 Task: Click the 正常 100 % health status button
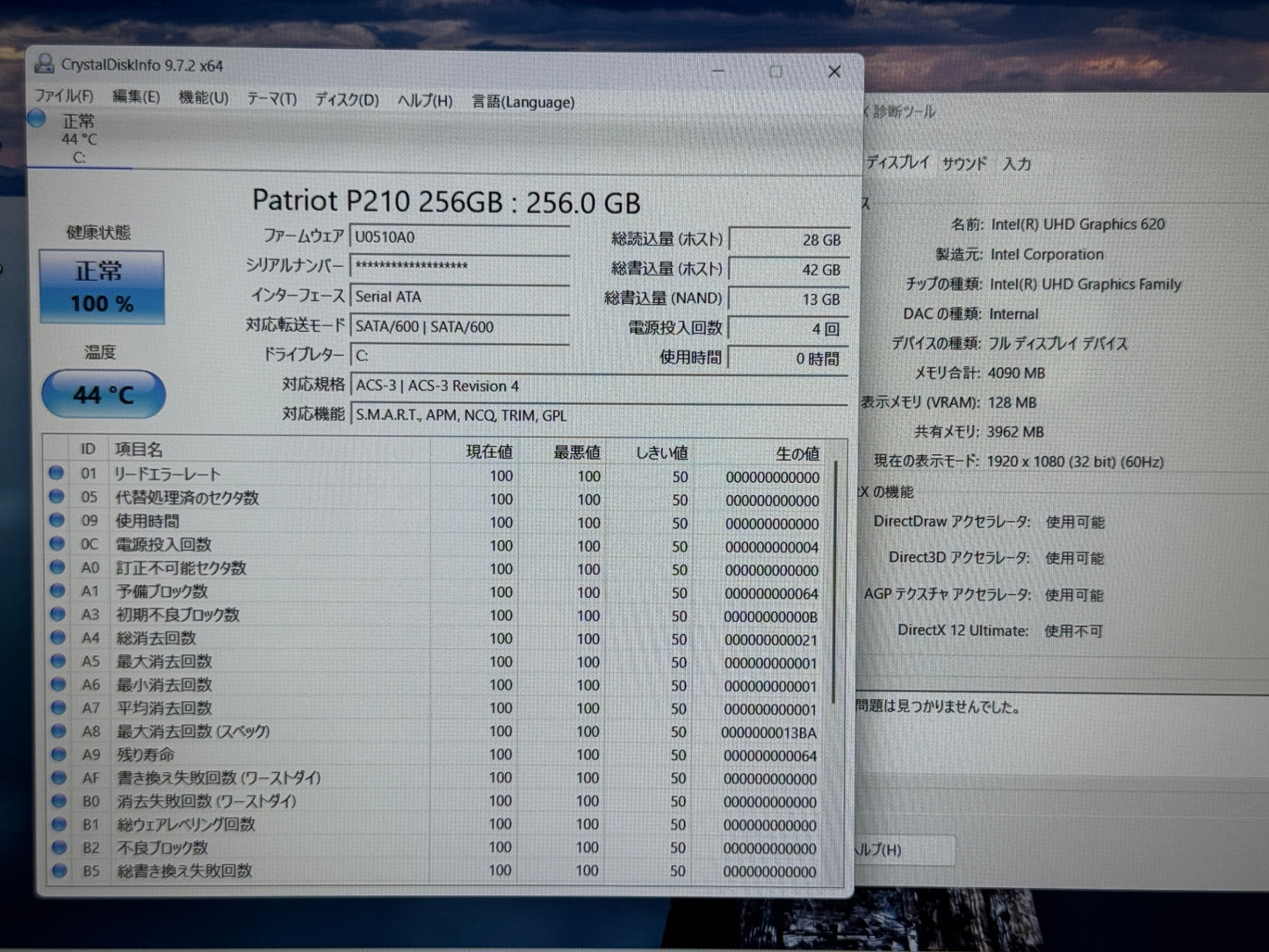point(102,286)
